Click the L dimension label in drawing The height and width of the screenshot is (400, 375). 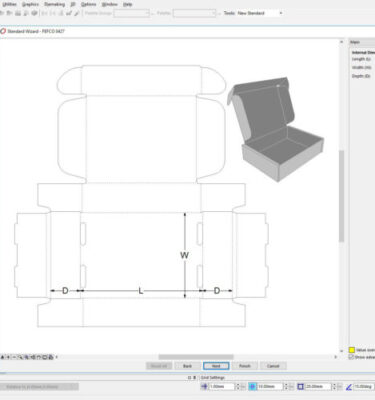point(141,291)
